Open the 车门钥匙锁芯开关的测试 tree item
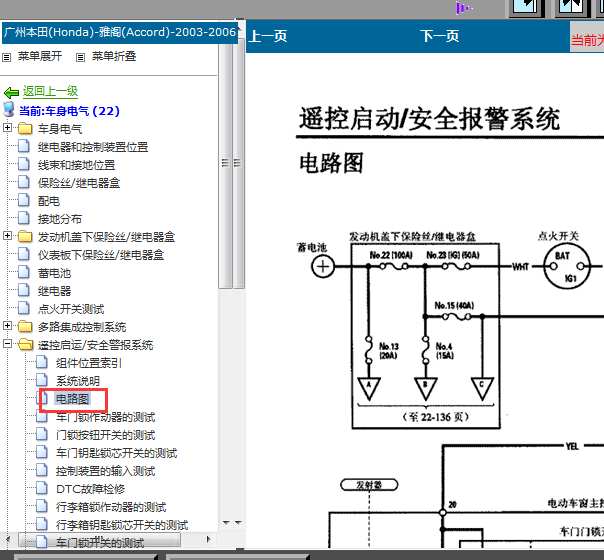This screenshot has width=604, height=560. coord(116,453)
